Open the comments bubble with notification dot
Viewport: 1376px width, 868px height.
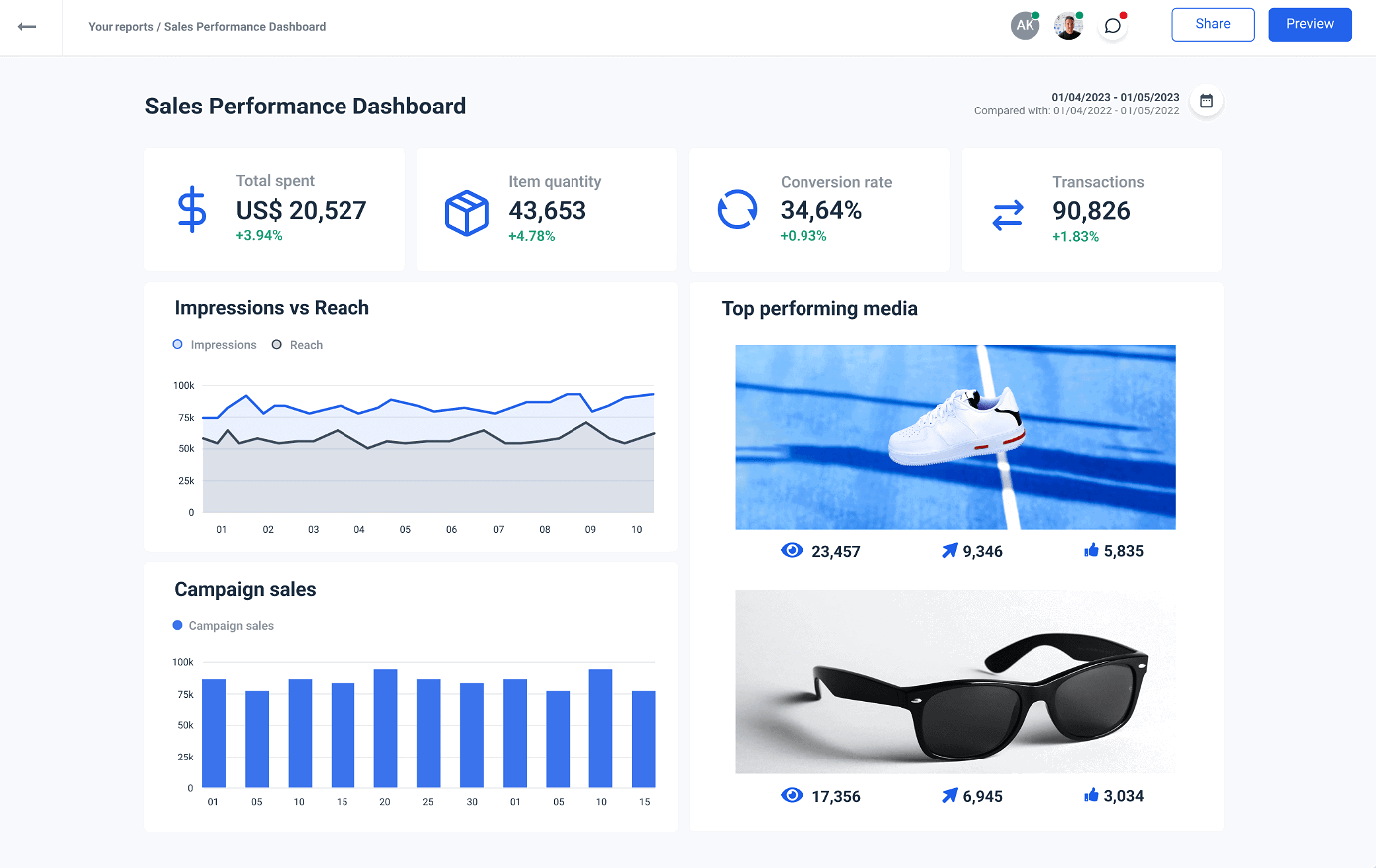pyautogui.click(x=1112, y=25)
